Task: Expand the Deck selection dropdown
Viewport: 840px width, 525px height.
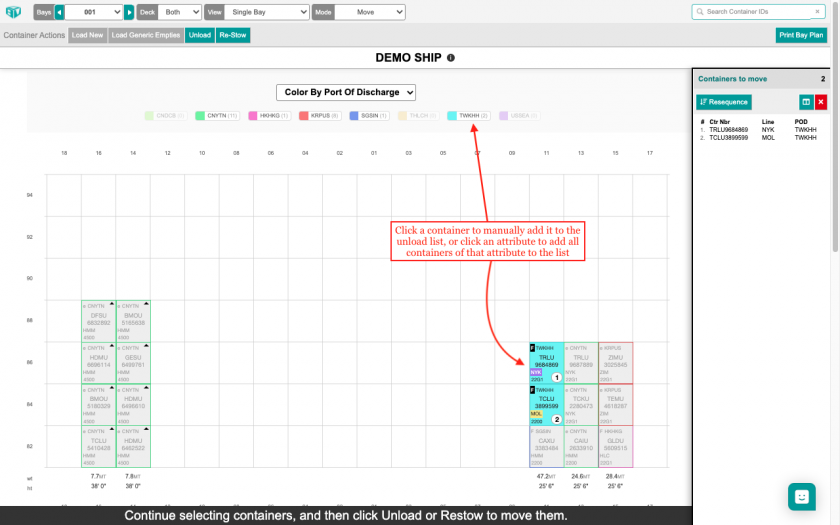Action: pyautogui.click(x=180, y=12)
